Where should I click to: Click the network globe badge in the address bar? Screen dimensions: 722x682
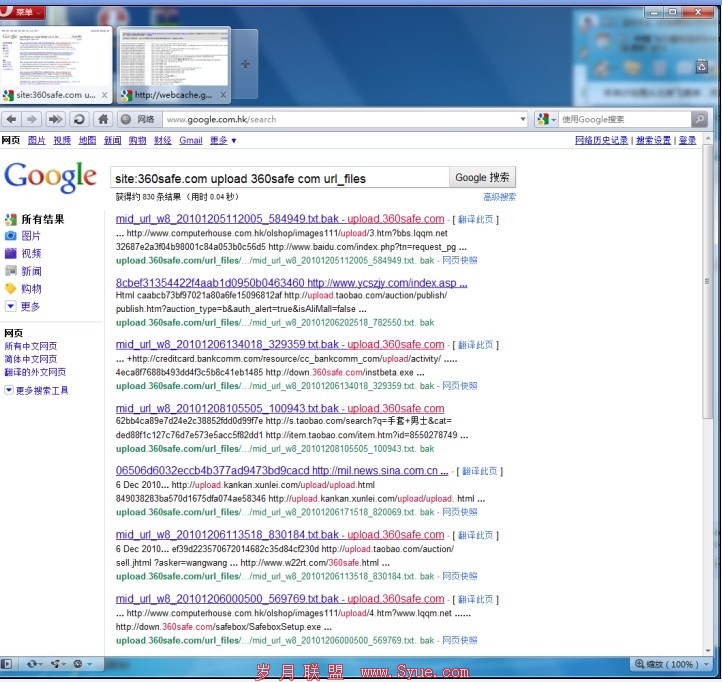[138, 119]
